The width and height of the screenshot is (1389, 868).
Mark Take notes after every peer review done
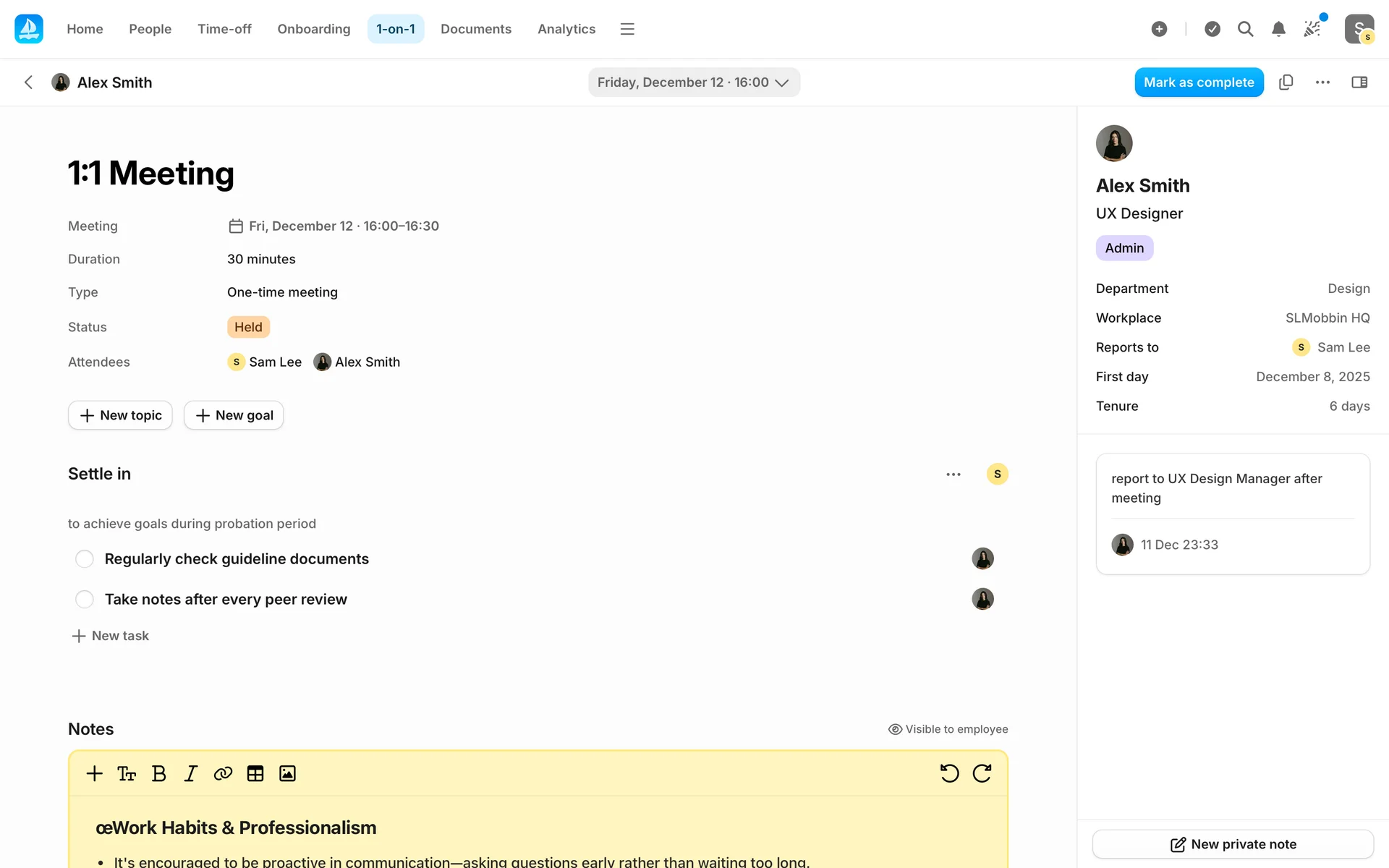(x=85, y=600)
